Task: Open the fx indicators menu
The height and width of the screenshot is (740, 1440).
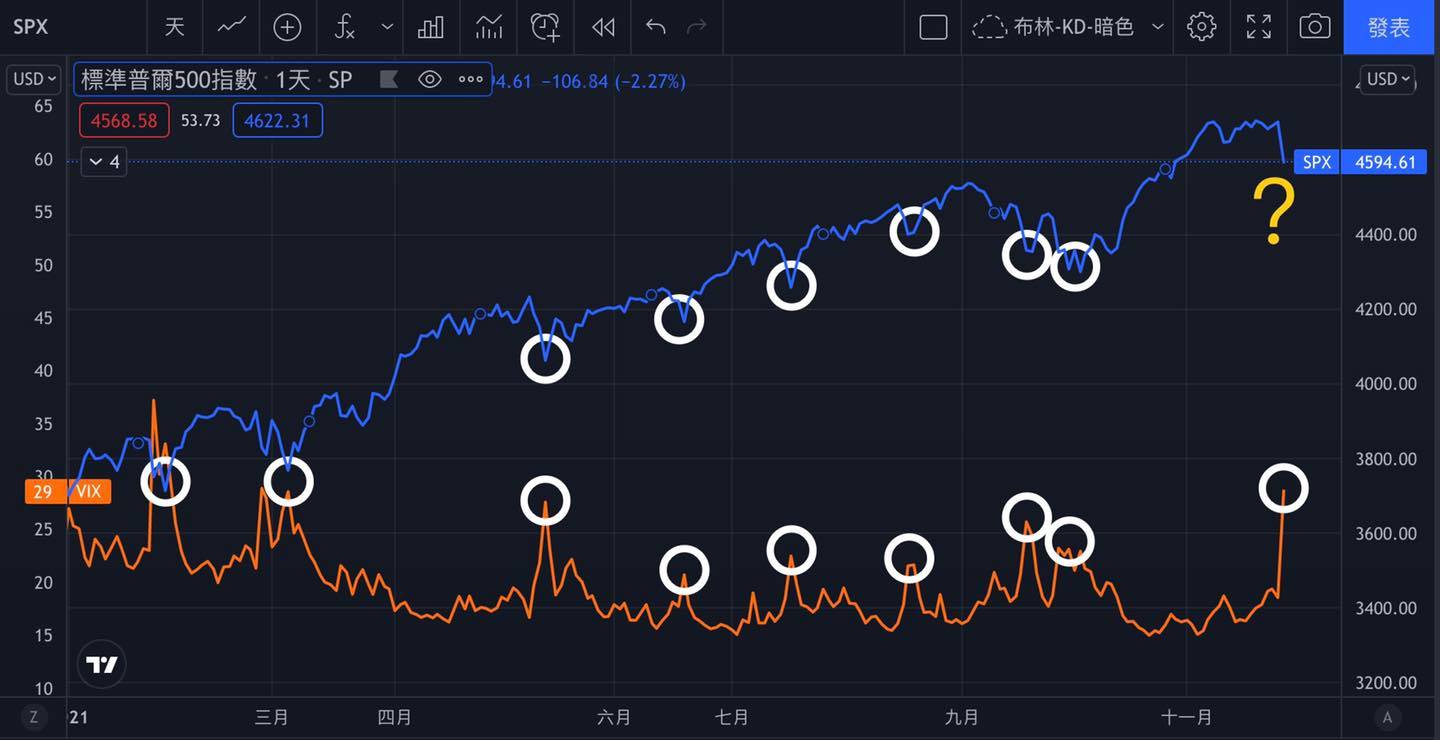Action: [x=345, y=27]
